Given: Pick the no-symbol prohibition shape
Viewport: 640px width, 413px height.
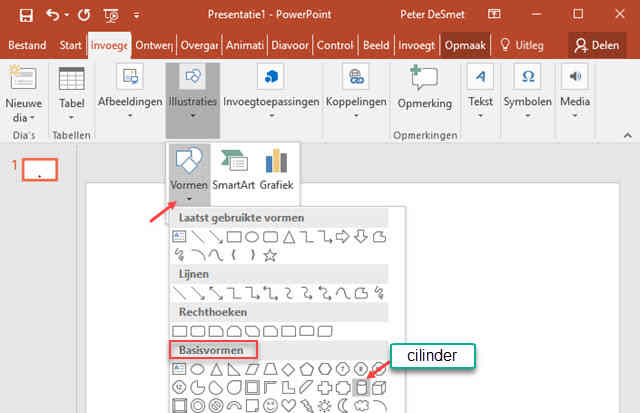Looking at the screenshot, I should coord(216,406).
